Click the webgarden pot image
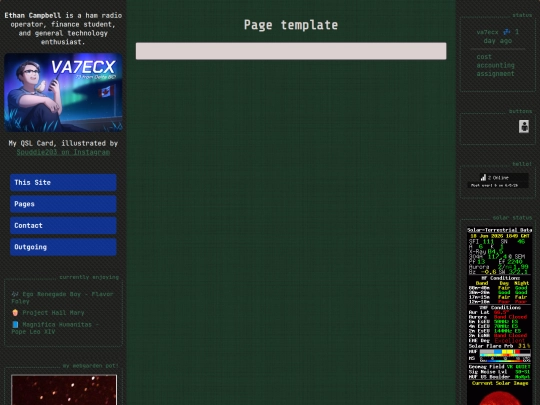This screenshot has width=540, height=405. point(64,390)
